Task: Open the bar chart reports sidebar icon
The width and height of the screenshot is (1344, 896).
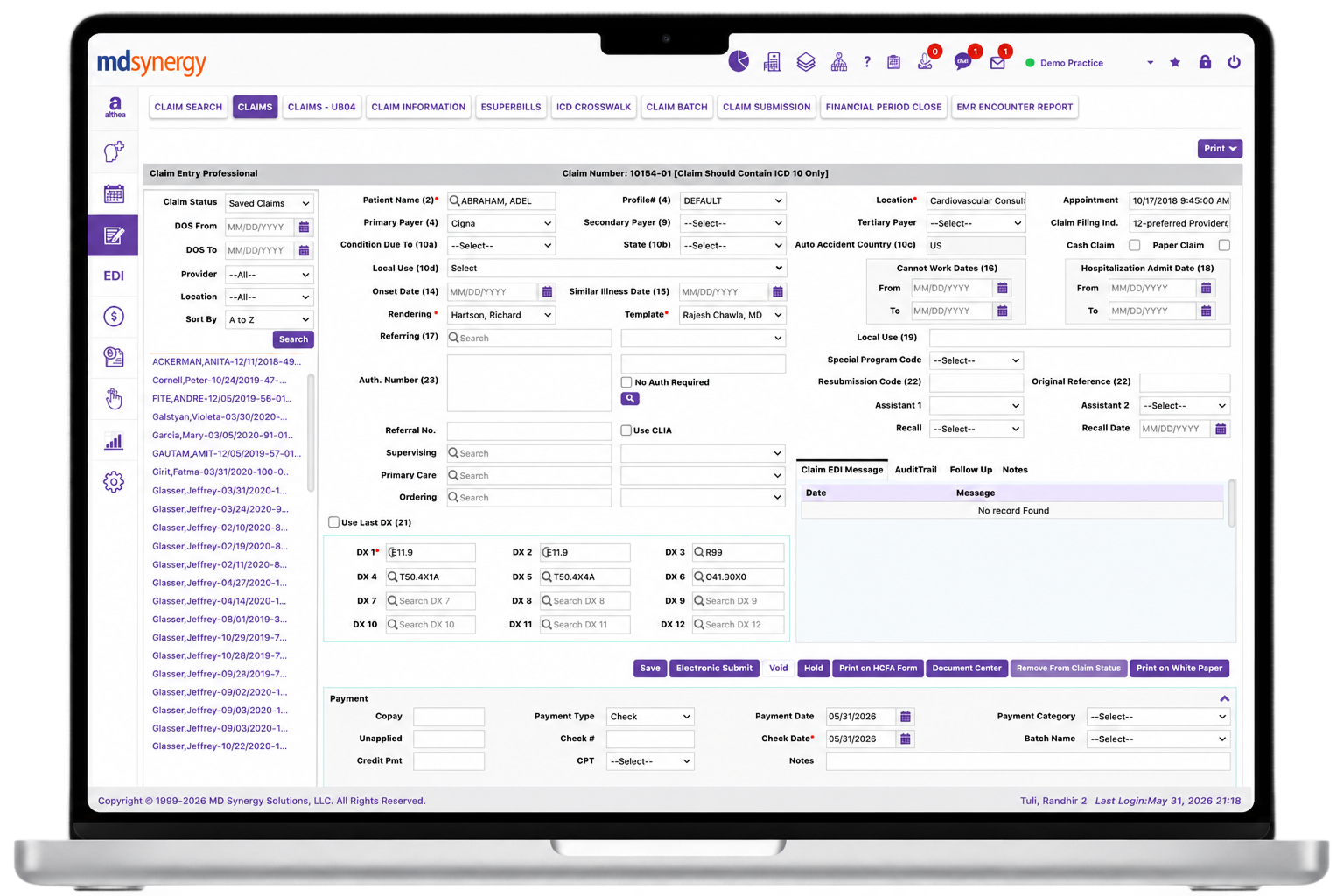Action: pos(114,441)
